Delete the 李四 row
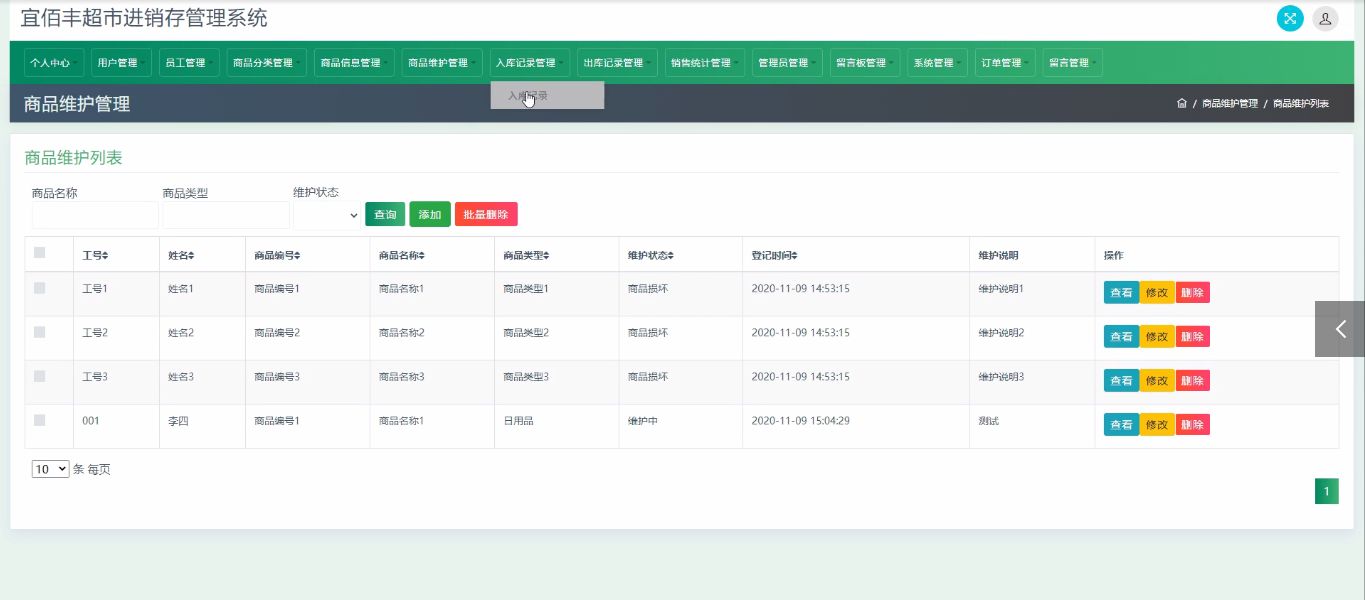Screen dimensions: 1365x600 point(1193,425)
